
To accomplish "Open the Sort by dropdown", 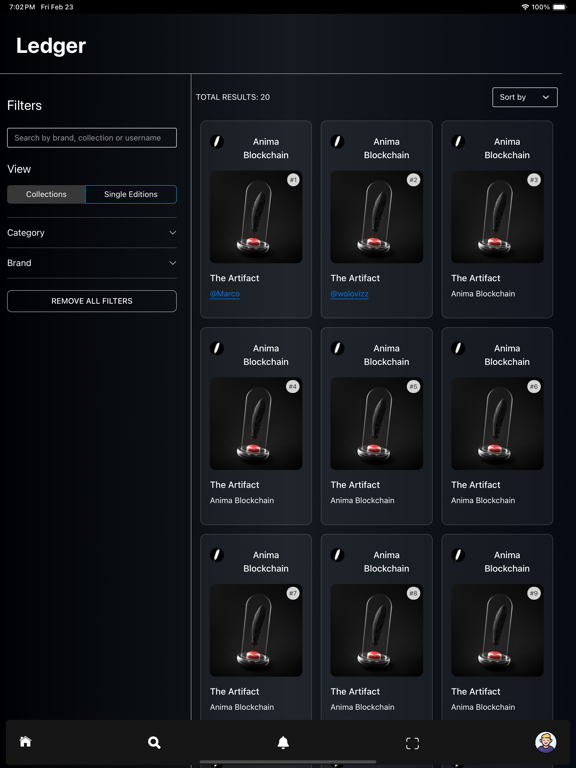I will (x=525, y=97).
